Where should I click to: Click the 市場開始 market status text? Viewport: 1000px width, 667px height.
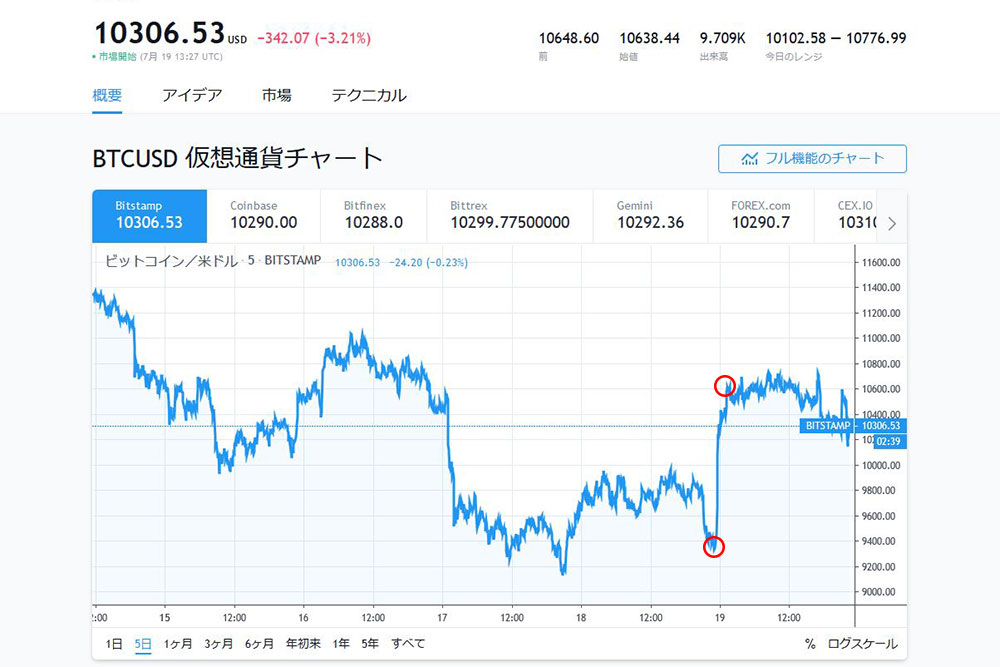[117, 57]
